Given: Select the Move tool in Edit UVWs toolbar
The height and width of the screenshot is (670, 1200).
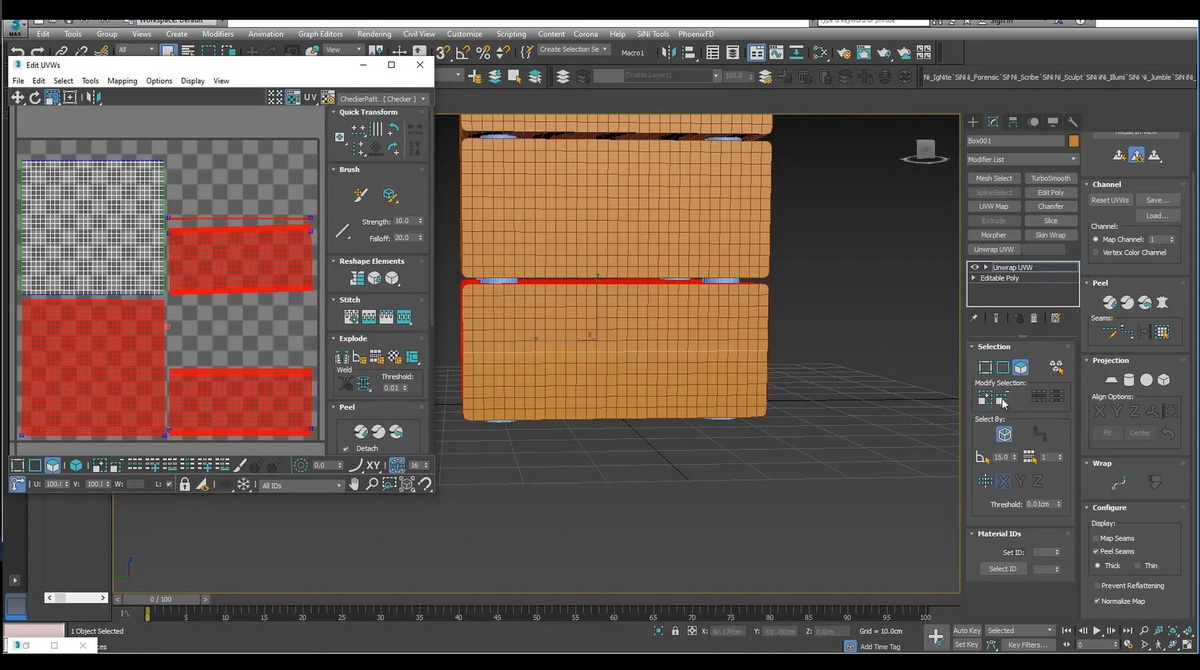Looking at the screenshot, I should (x=17, y=97).
